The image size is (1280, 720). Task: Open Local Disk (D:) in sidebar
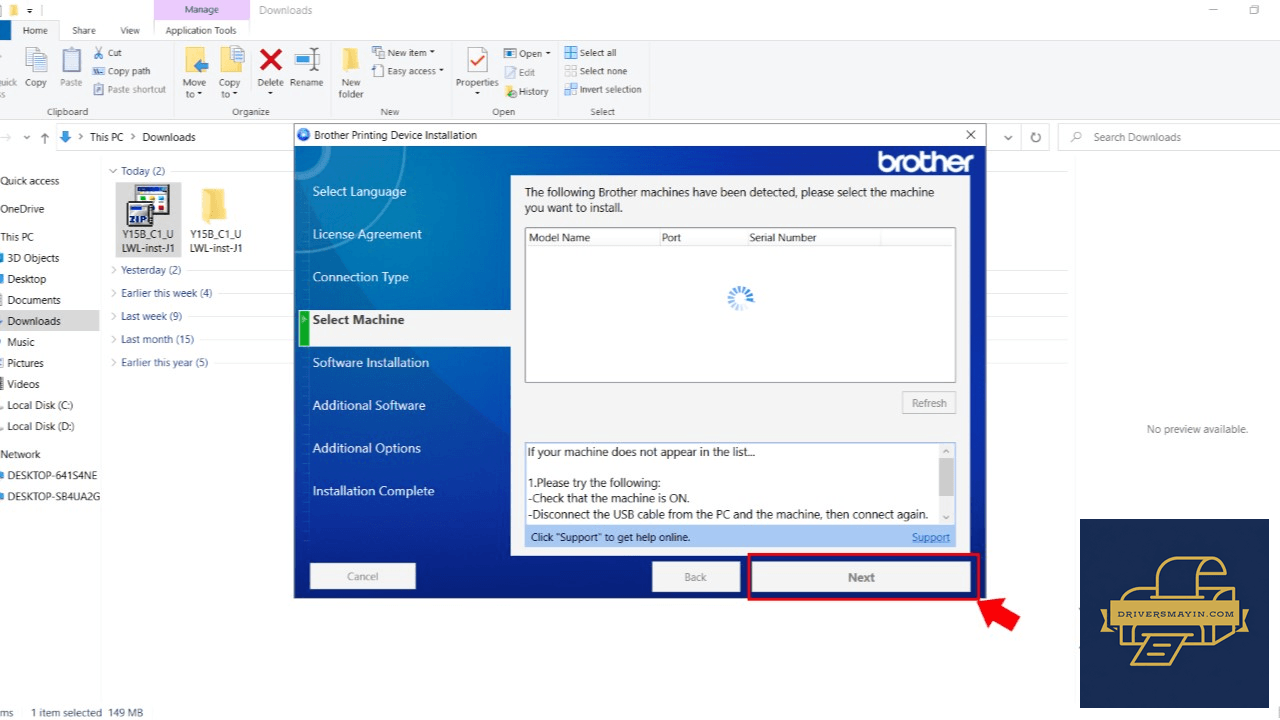pos(40,426)
